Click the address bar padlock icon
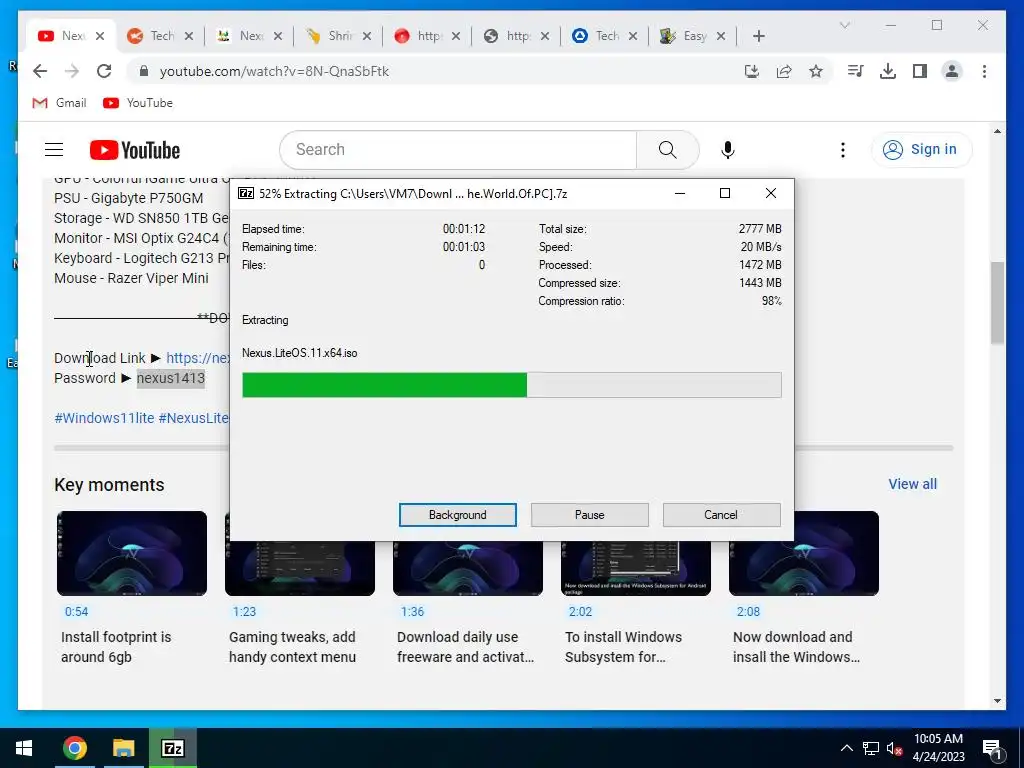 [x=144, y=71]
